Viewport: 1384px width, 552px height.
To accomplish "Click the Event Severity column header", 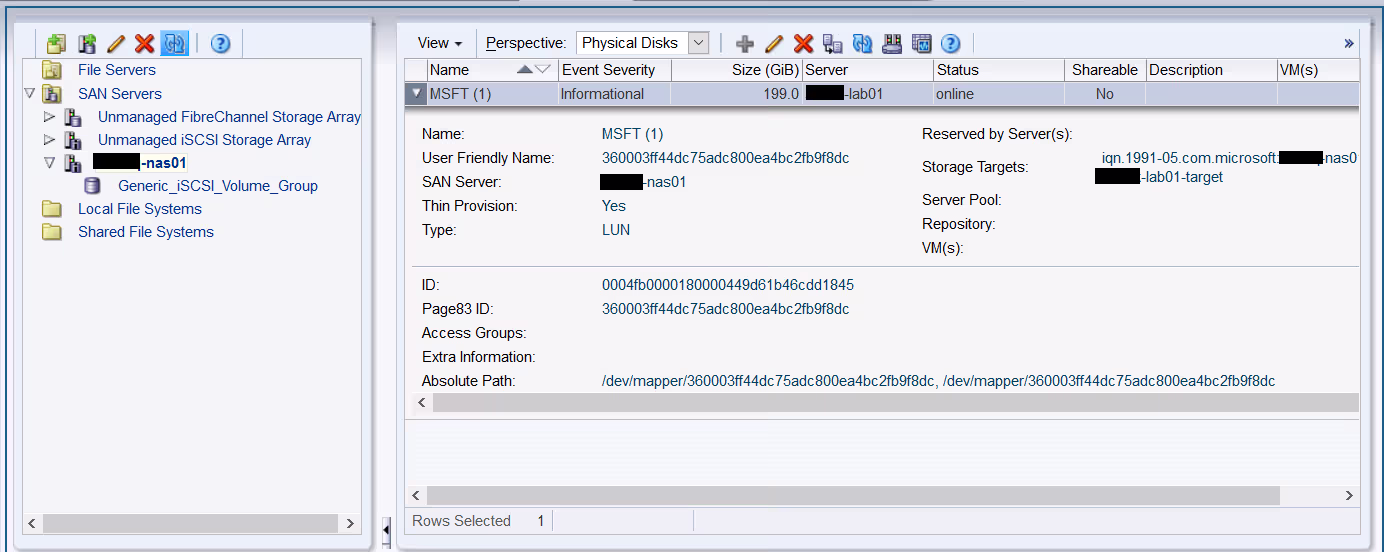I will [x=608, y=70].
